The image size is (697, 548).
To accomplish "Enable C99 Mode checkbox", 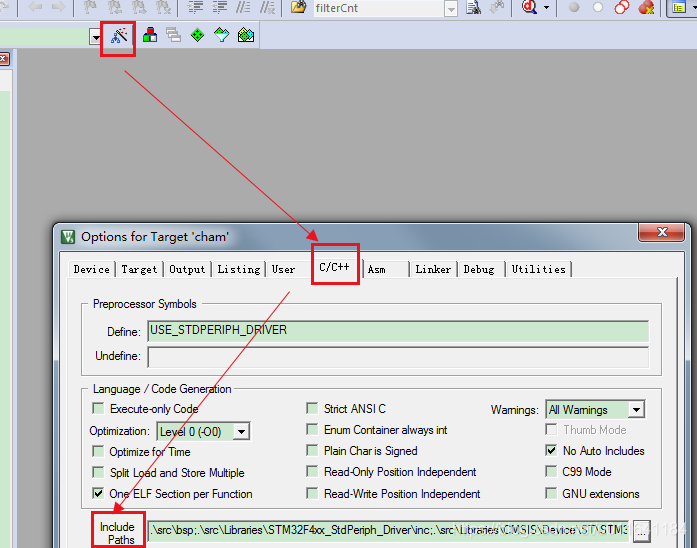I will point(551,471).
